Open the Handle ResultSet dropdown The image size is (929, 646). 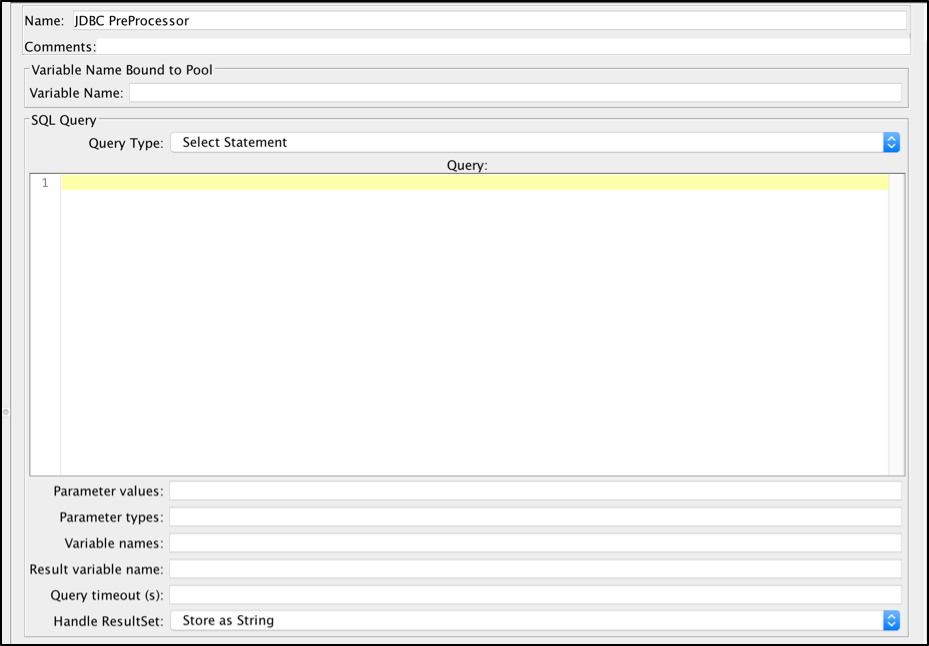[x=535, y=621]
